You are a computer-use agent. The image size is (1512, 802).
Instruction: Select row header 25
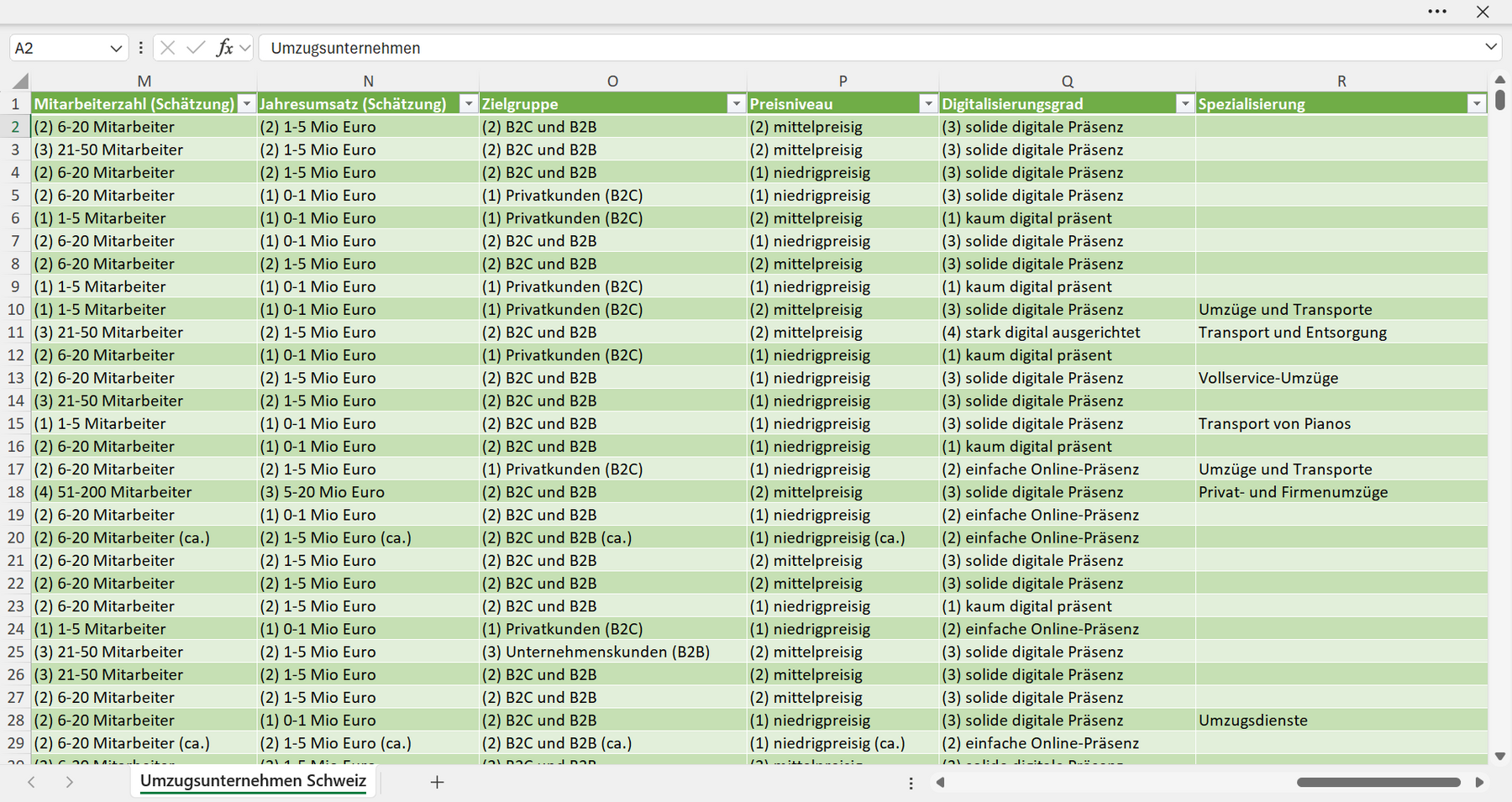click(16, 652)
